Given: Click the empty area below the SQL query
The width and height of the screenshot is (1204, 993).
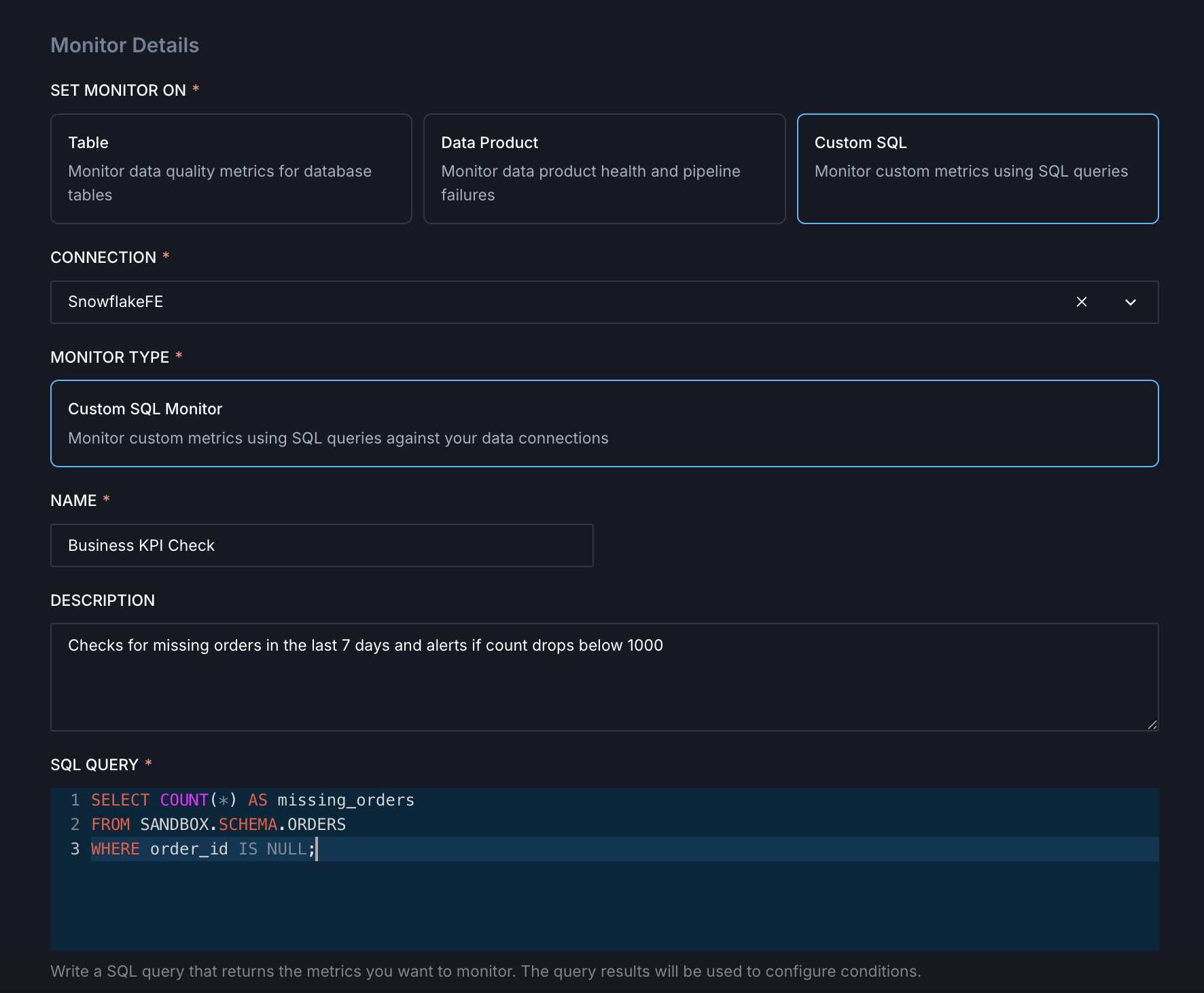Looking at the screenshot, I should [x=604, y=907].
